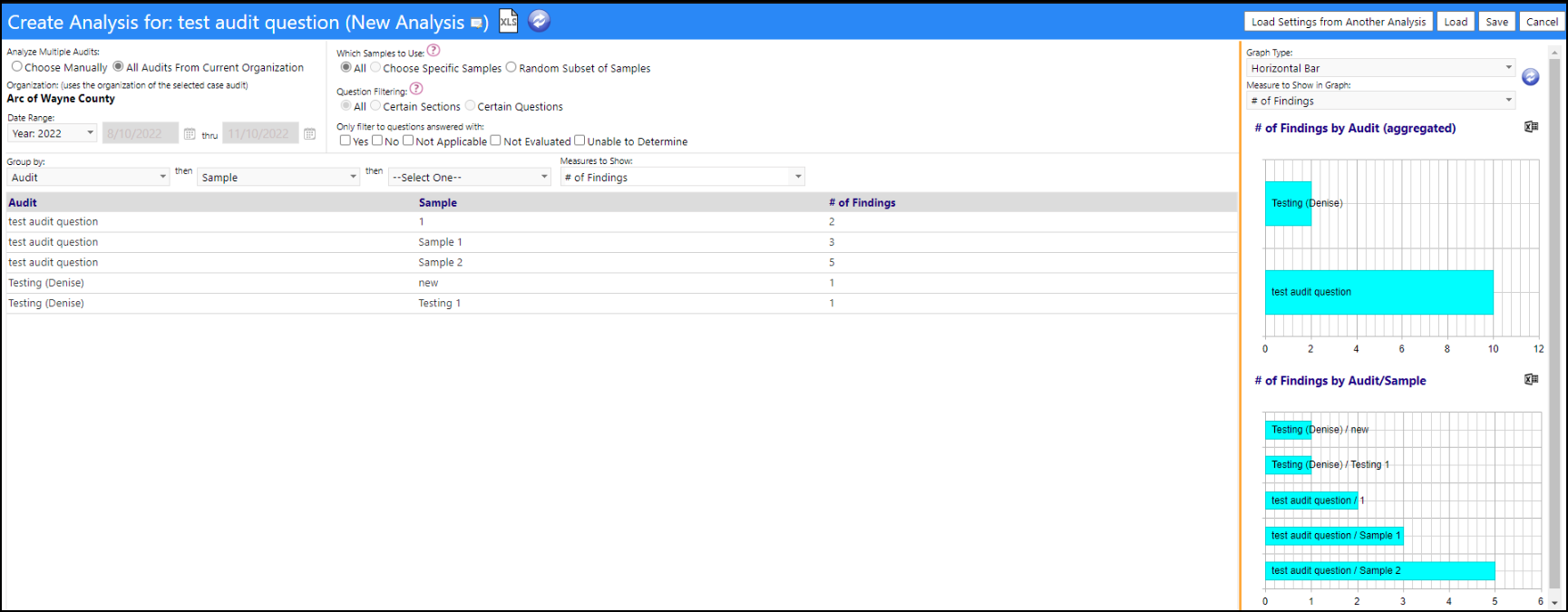
Task: Open the Measures to Show dropdown
Action: tap(682, 177)
